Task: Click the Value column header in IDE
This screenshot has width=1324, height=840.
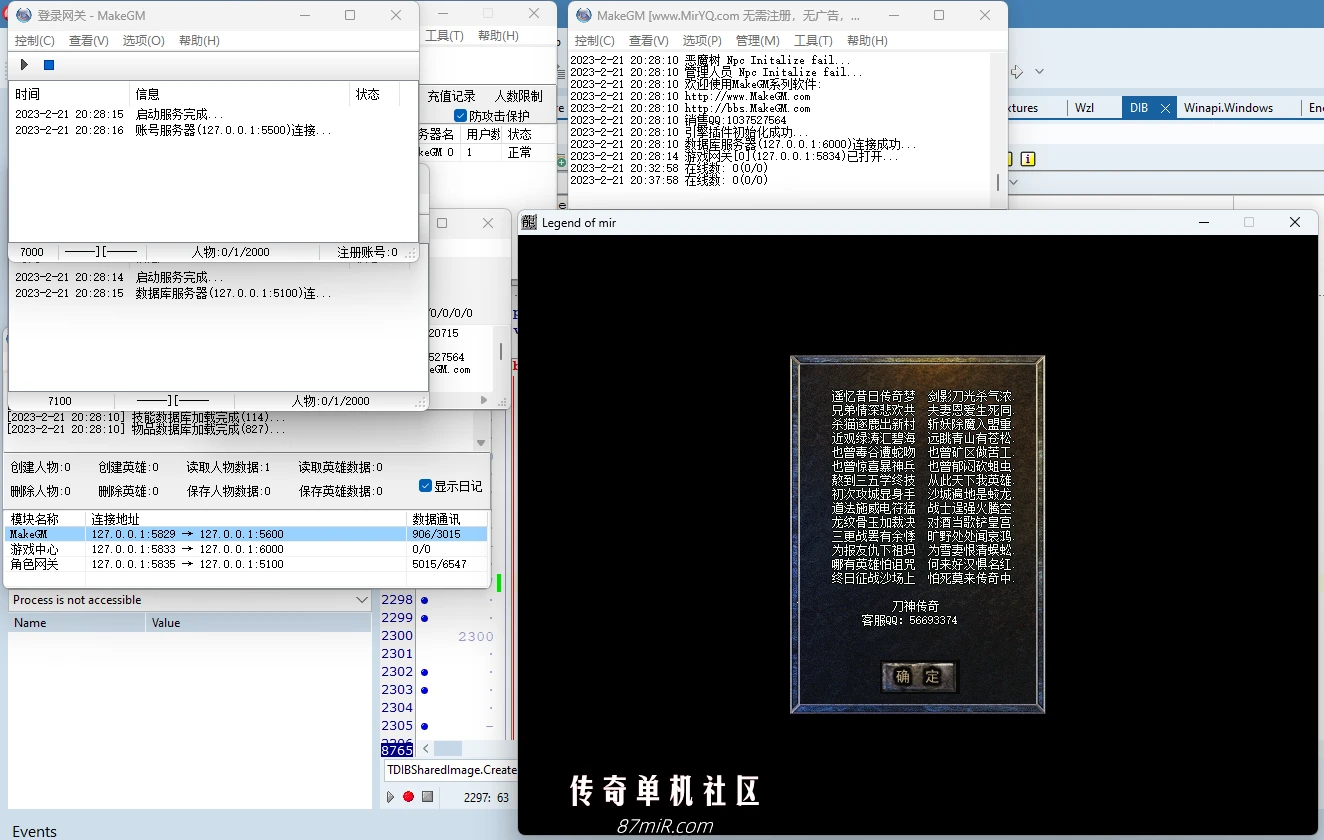Action: 260,623
